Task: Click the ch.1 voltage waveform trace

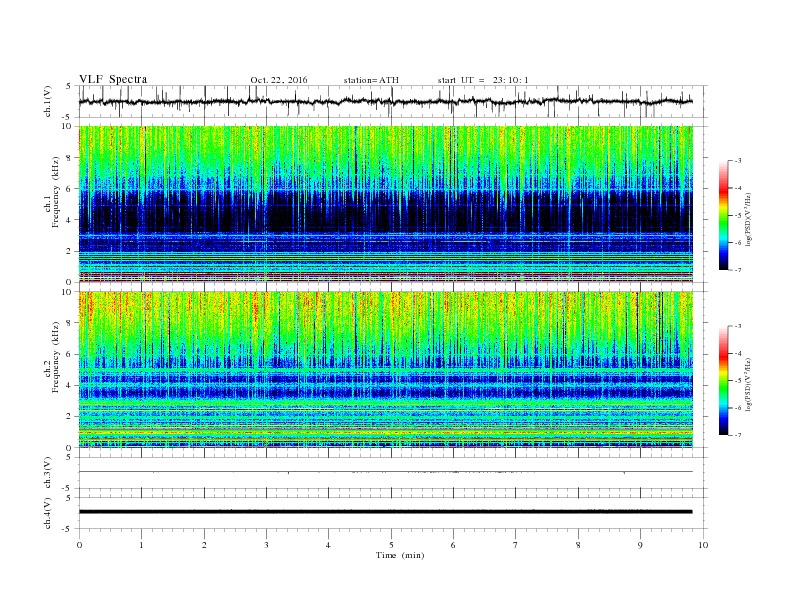Action: pyautogui.click(x=385, y=101)
